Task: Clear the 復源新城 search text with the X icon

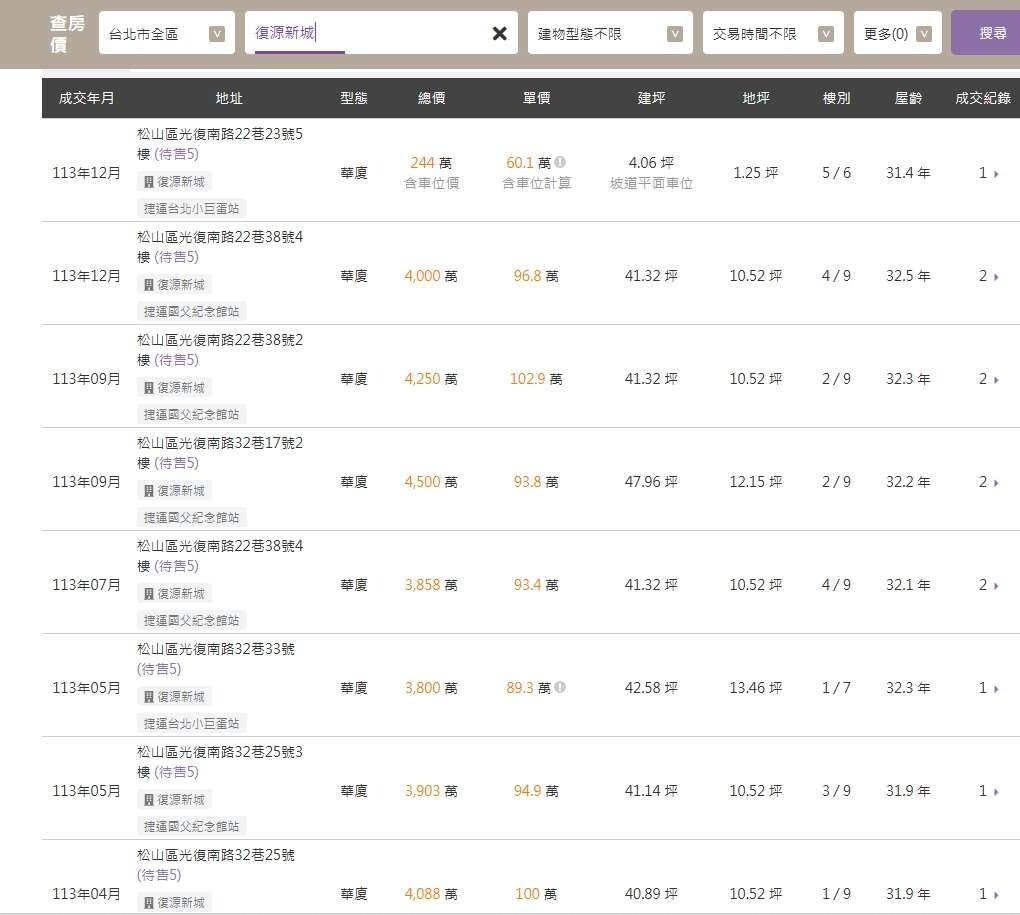Action: point(500,33)
